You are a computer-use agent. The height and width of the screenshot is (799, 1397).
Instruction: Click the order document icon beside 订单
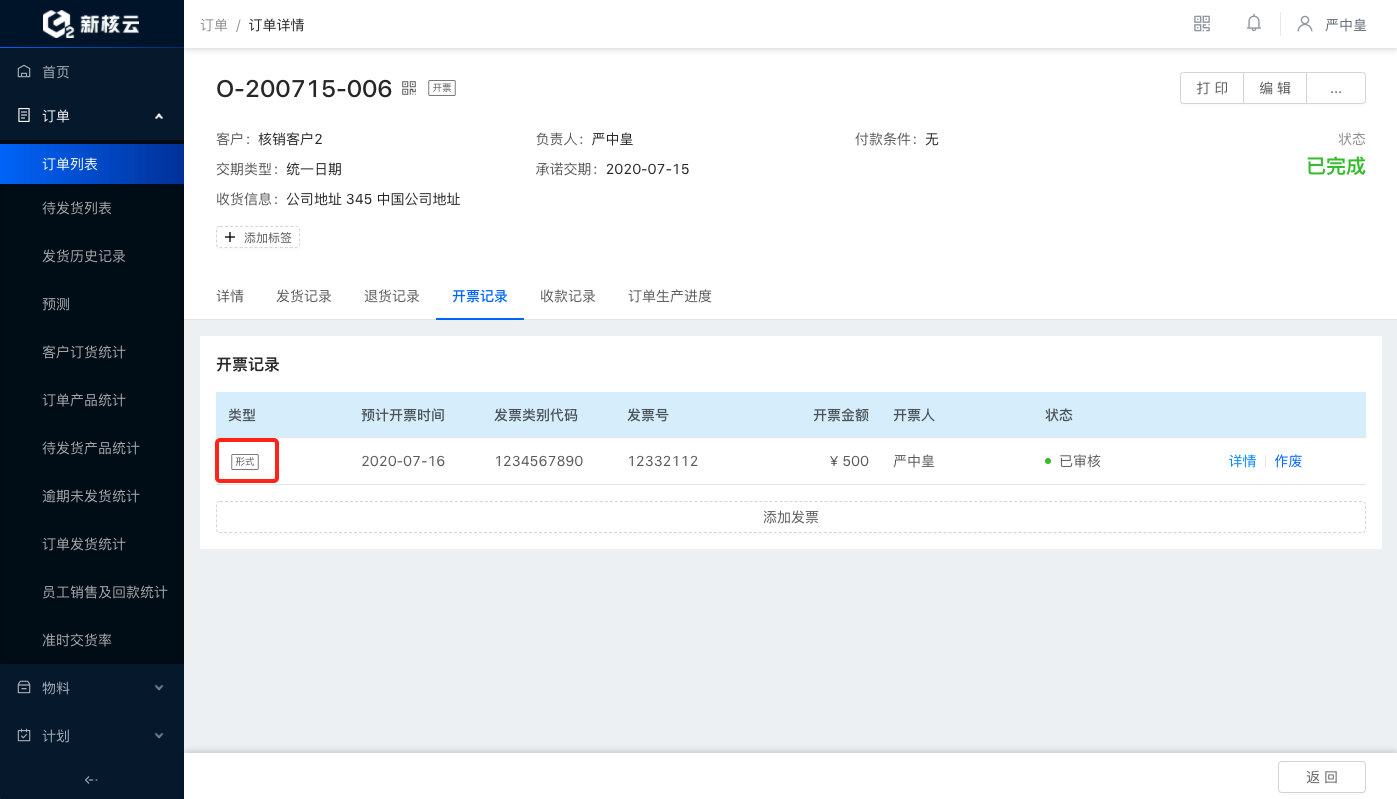25,116
